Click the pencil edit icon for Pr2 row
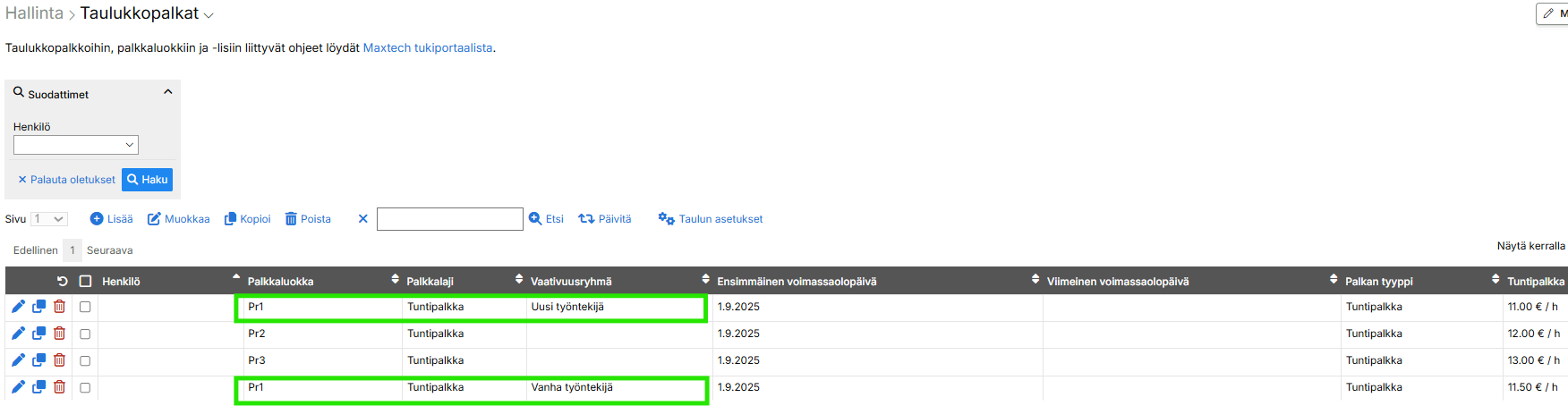 (18, 334)
